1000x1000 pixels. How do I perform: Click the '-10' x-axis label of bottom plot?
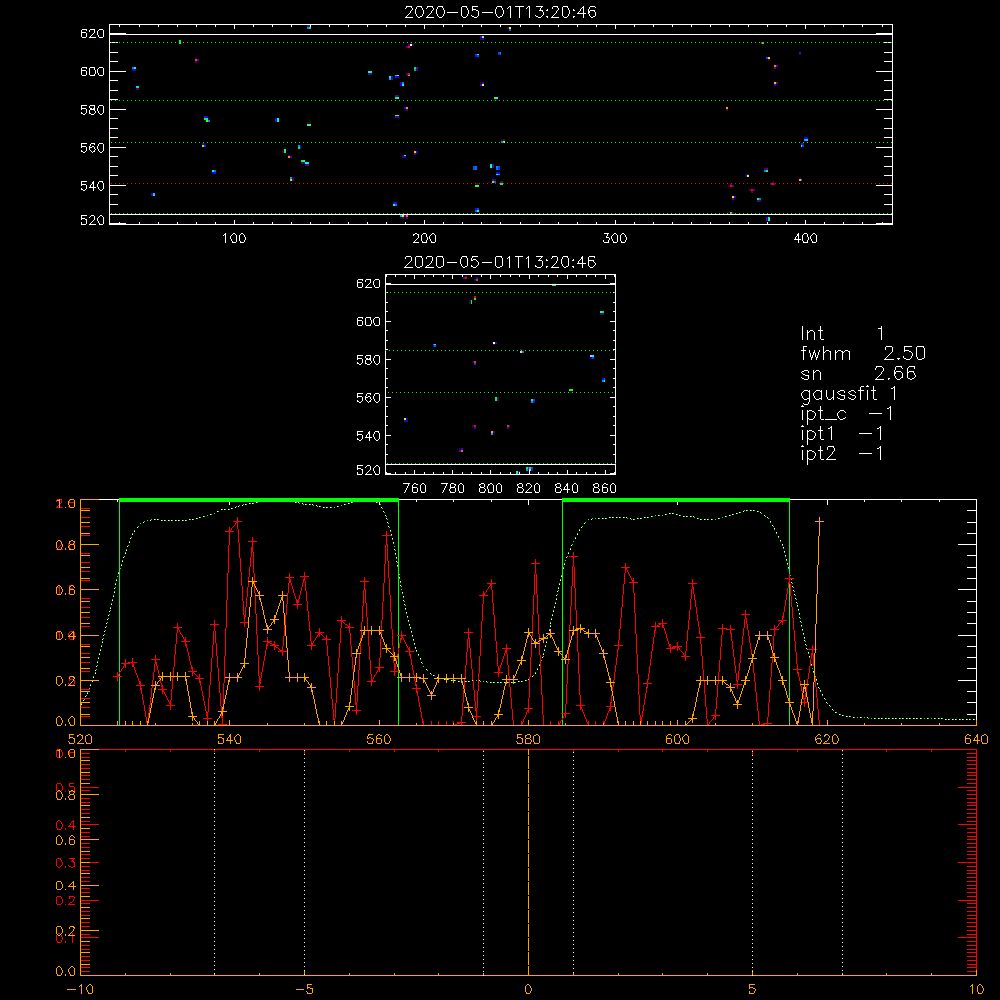80,989
